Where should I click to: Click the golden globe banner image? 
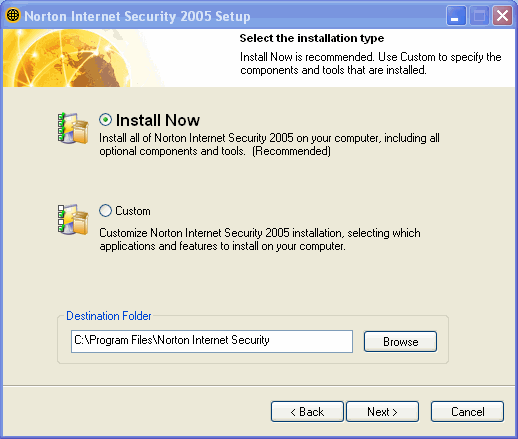coord(83,58)
